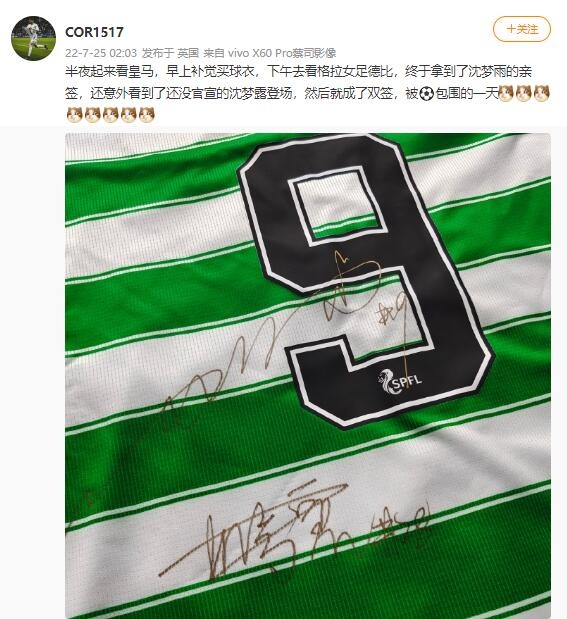Open COR1517's round profile avatar
Viewport: 567px width, 619px height.
pos(34,38)
